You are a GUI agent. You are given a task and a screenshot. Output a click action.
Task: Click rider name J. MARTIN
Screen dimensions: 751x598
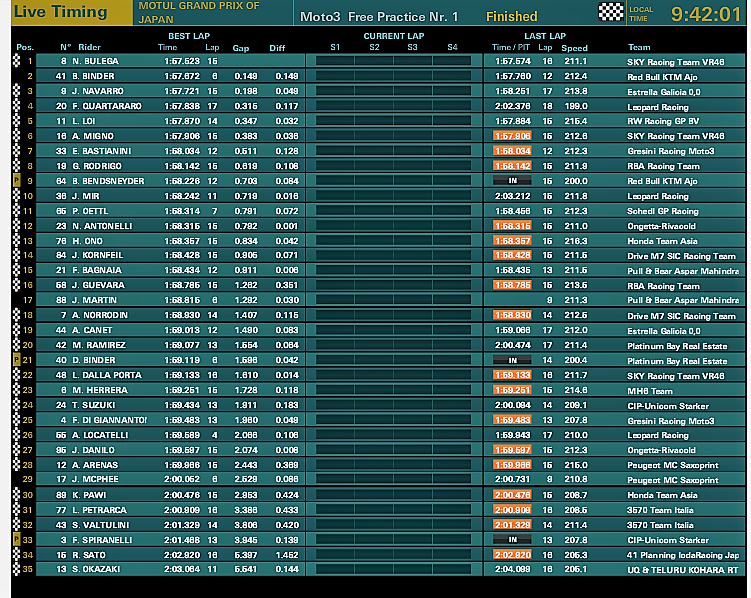click(x=94, y=300)
